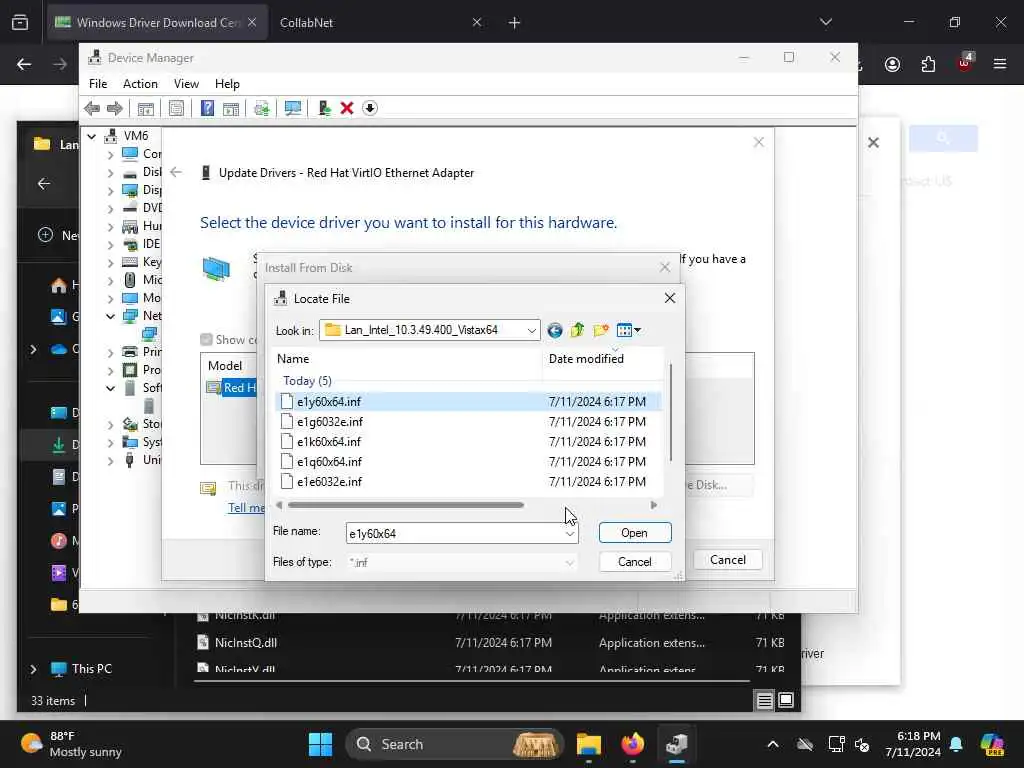Click the Back arrow in Device Manager toolbar
Viewport: 1024px width, 768px height.
point(92,108)
